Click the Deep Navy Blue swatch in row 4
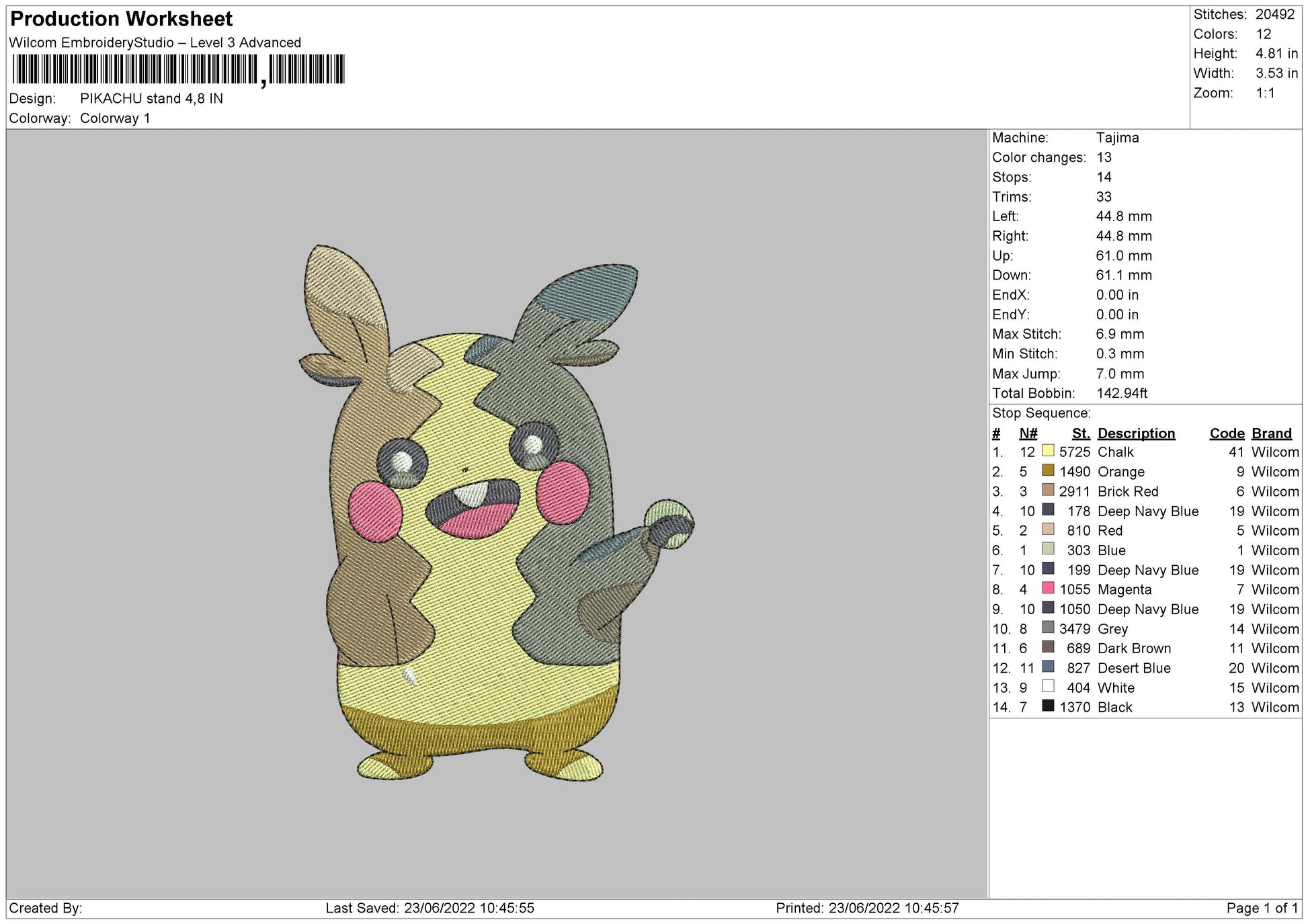Image resolution: width=1308 pixels, height=924 pixels. (x=1049, y=511)
